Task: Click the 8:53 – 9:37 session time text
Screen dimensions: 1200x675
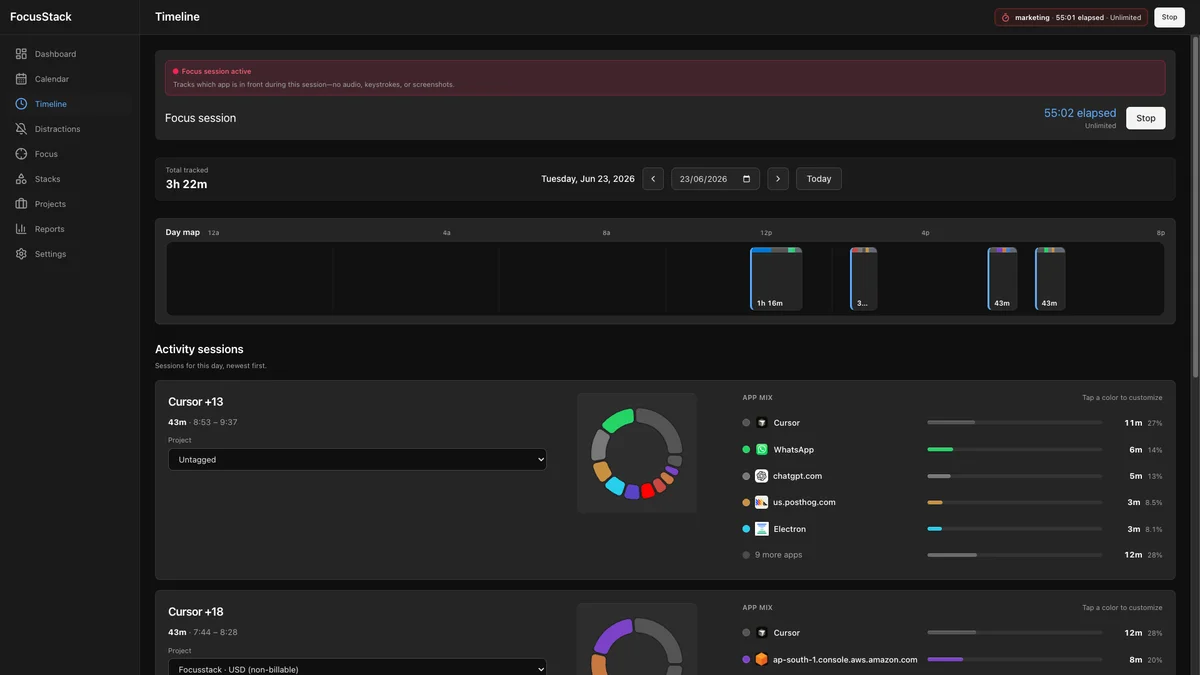Action: [x=215, y=422]
